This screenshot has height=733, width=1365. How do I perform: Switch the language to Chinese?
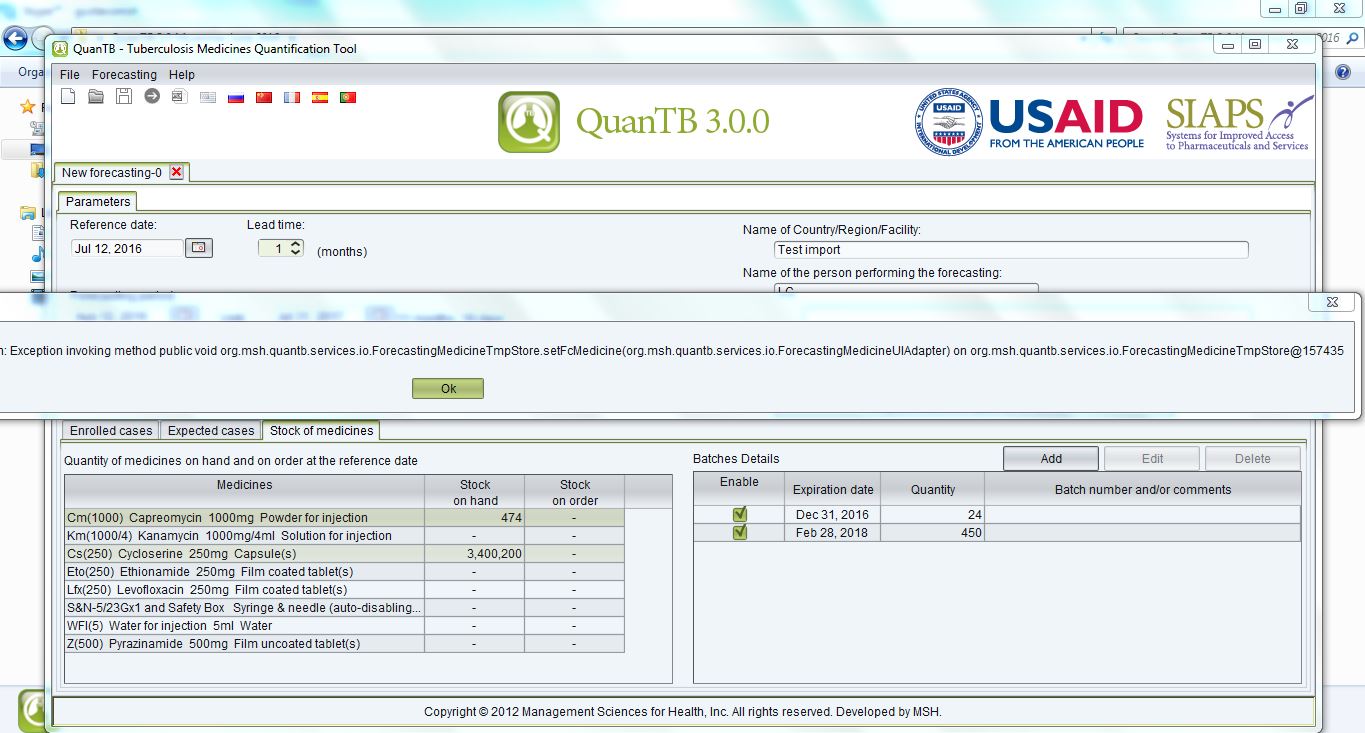[264, 98]
